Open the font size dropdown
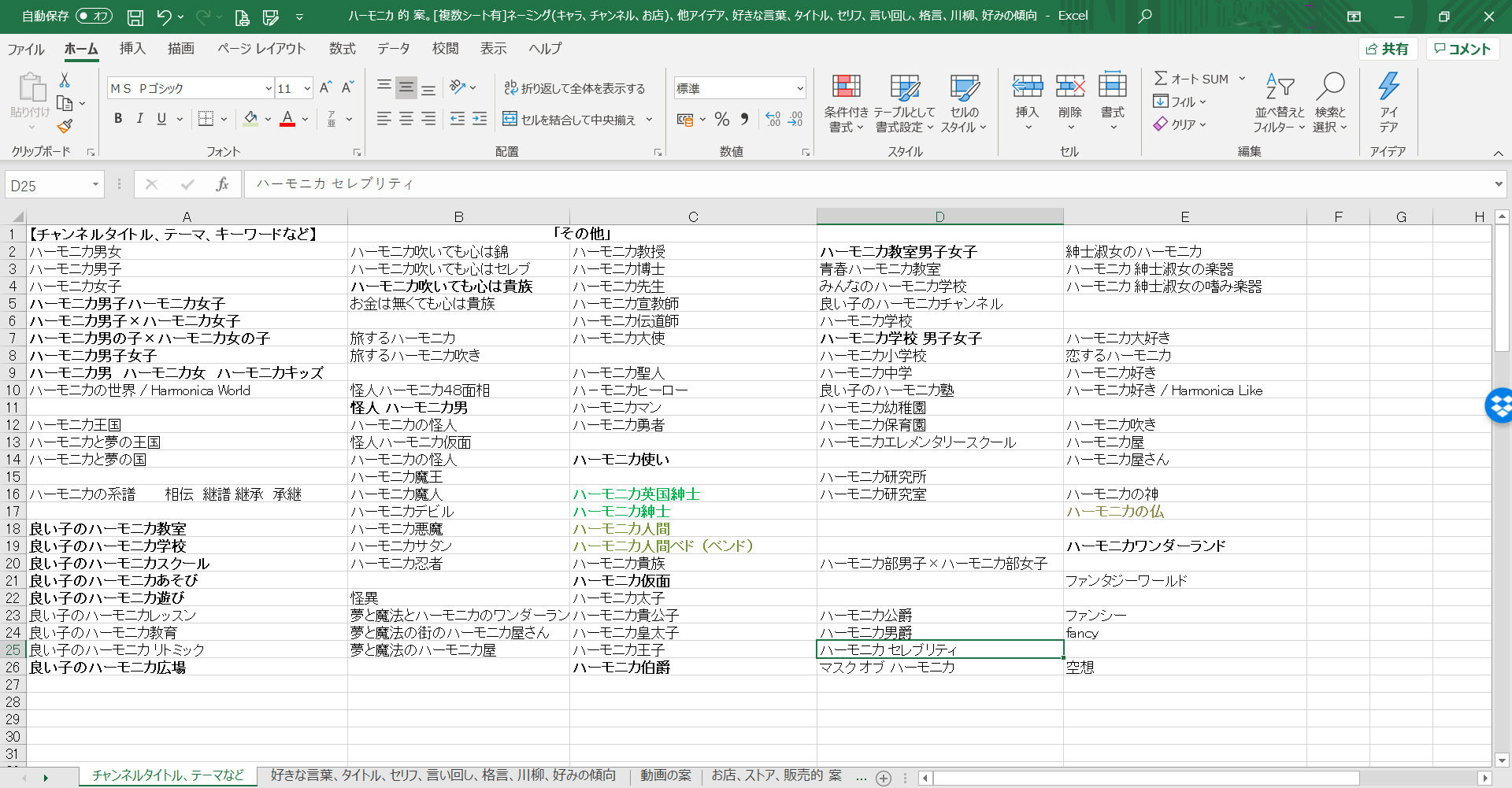 [306, 87]
